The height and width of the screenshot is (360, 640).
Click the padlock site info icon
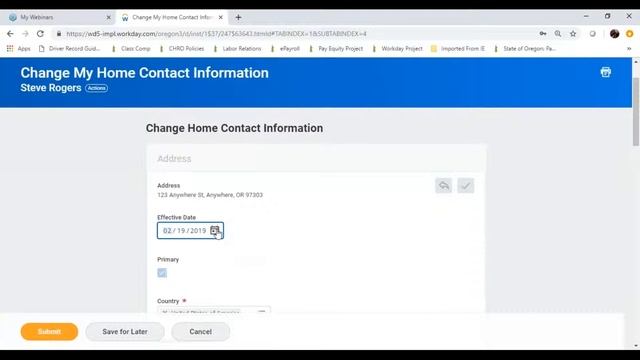point(59,34)
